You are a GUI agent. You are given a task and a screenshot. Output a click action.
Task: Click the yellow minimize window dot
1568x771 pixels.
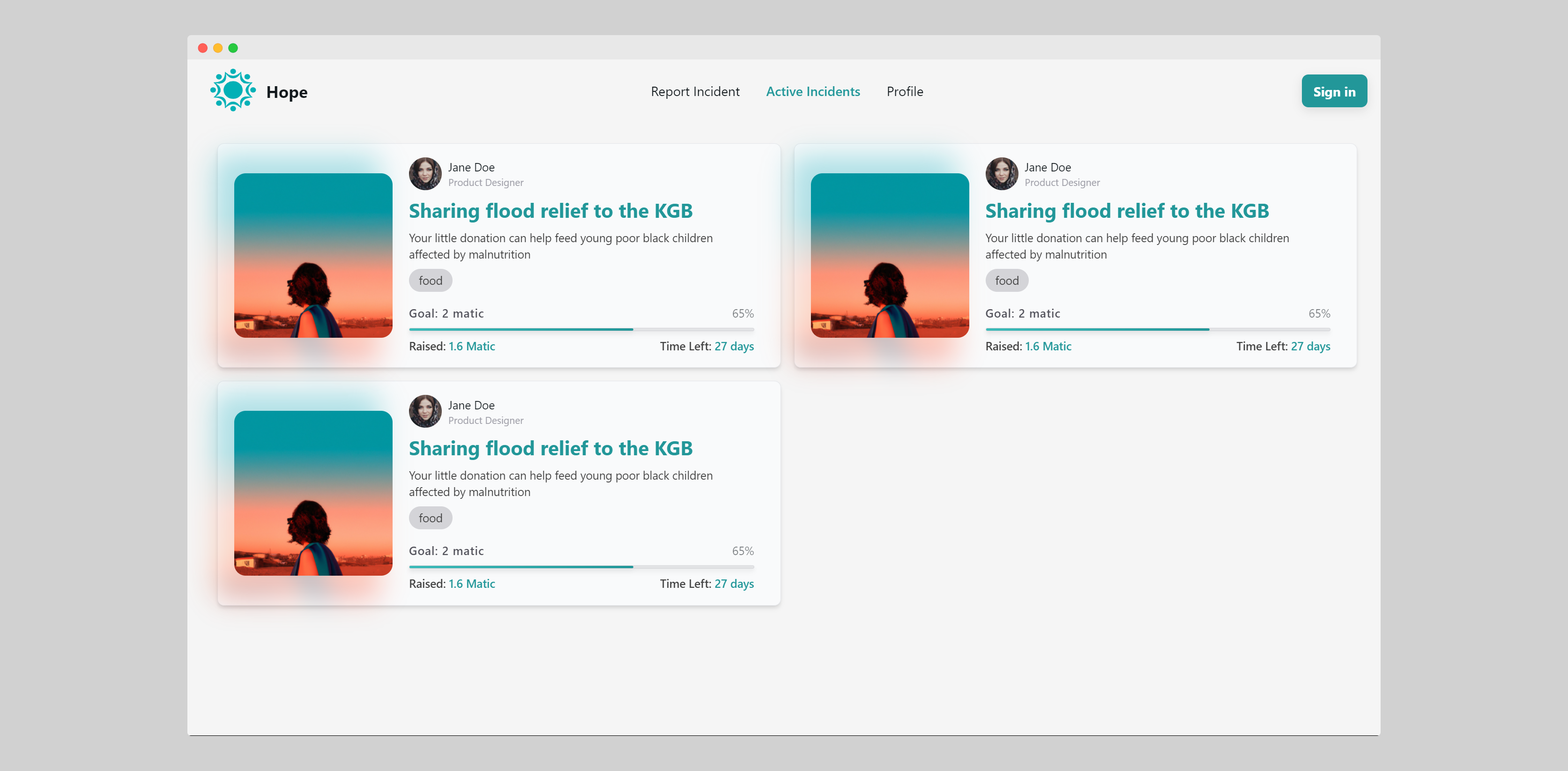tap(218, 48)
